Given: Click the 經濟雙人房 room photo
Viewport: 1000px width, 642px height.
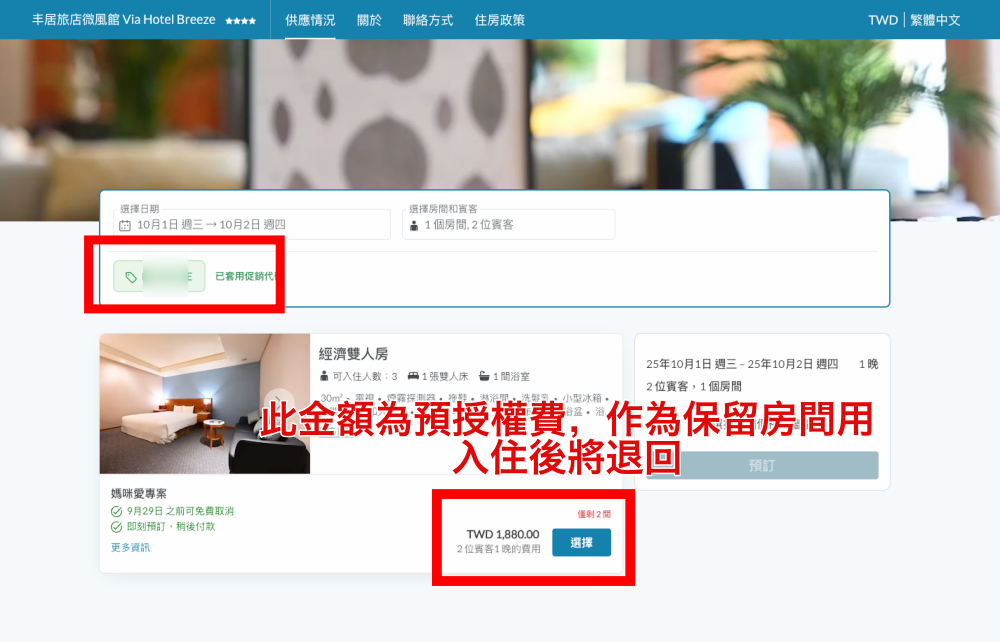Looking at the screenshot, I should tap(190, 404).
